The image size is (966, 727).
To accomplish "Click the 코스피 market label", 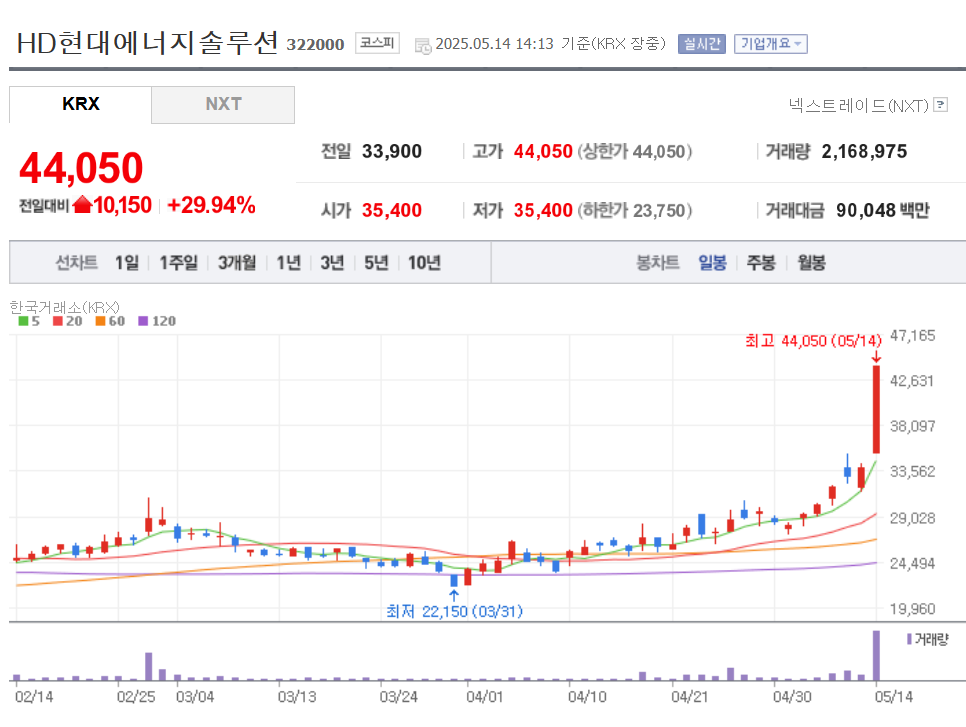I will pos(377,43).
